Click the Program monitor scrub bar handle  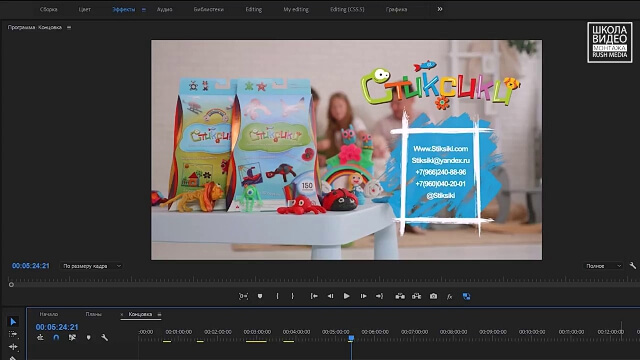(x=11, y=285)
